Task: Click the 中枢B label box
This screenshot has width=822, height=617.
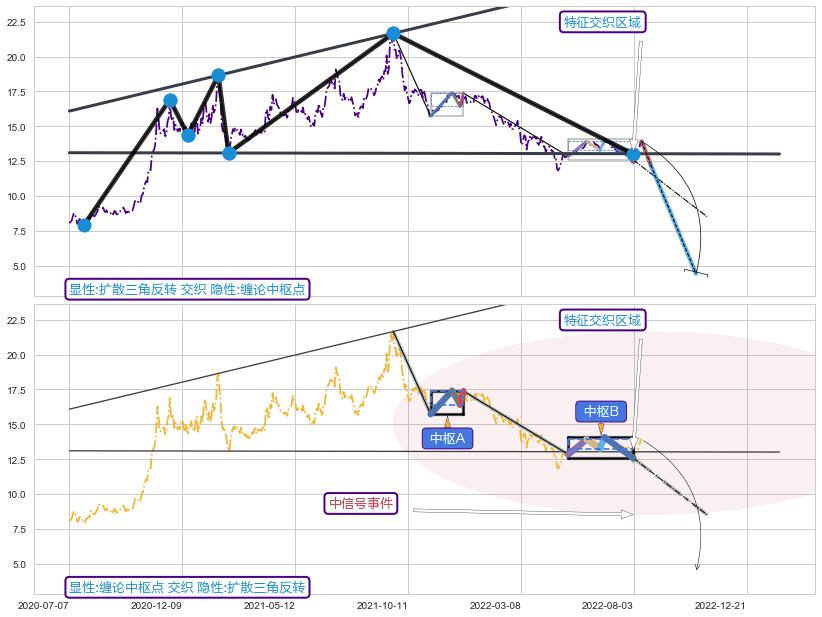Action: coord(601,411)
